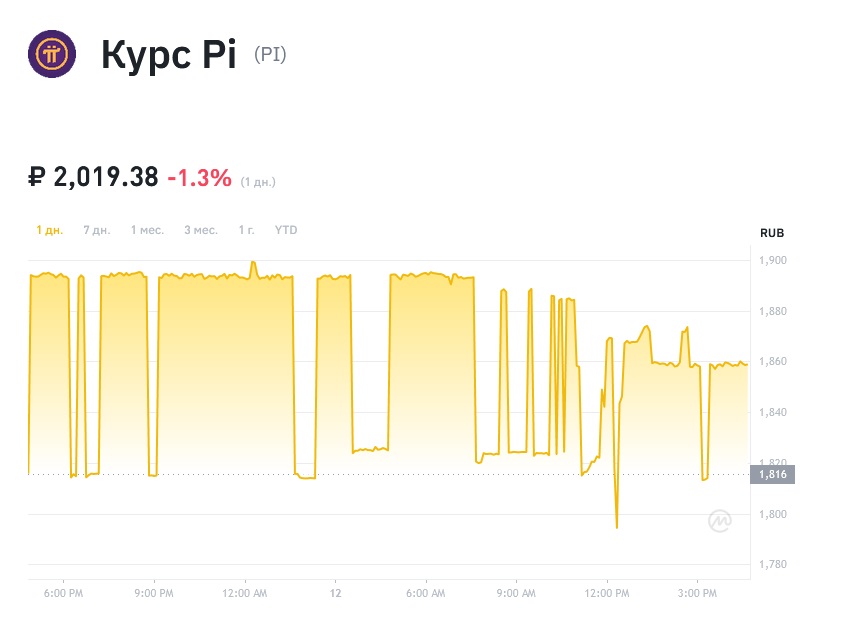Select the 1 дн. chart range

50,230
